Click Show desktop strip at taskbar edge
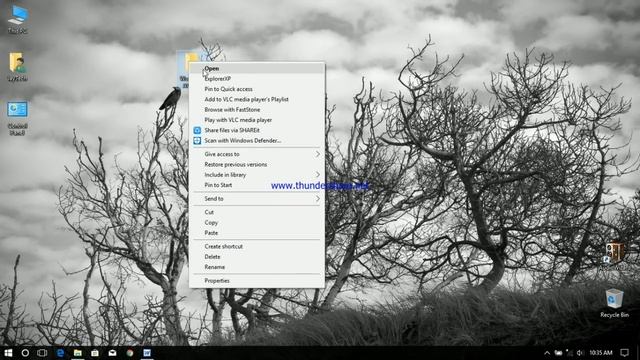640x360 pixels. [638, 353]
